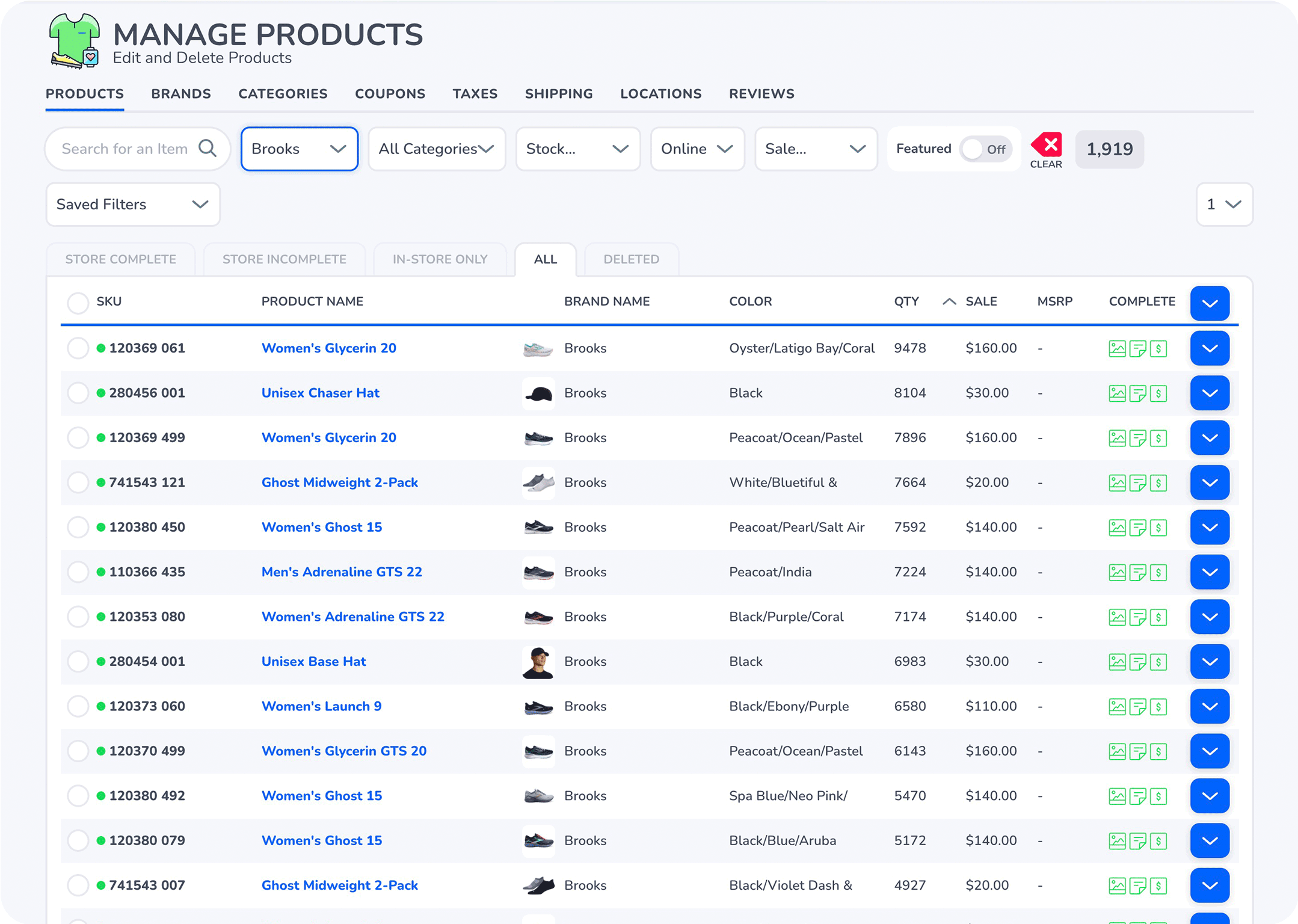Expand actions for SKU 741543 007 row

[x=1210, y=885]
